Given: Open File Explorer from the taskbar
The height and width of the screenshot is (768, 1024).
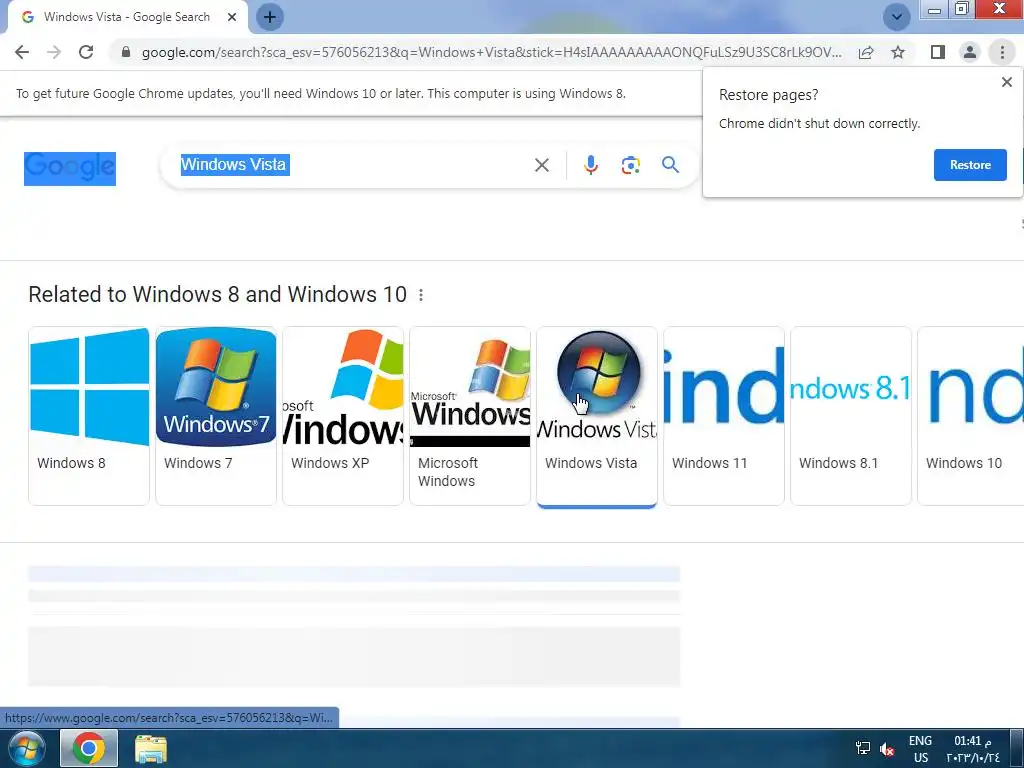Looking at the screenshot, I should click(x=151, y=749).
